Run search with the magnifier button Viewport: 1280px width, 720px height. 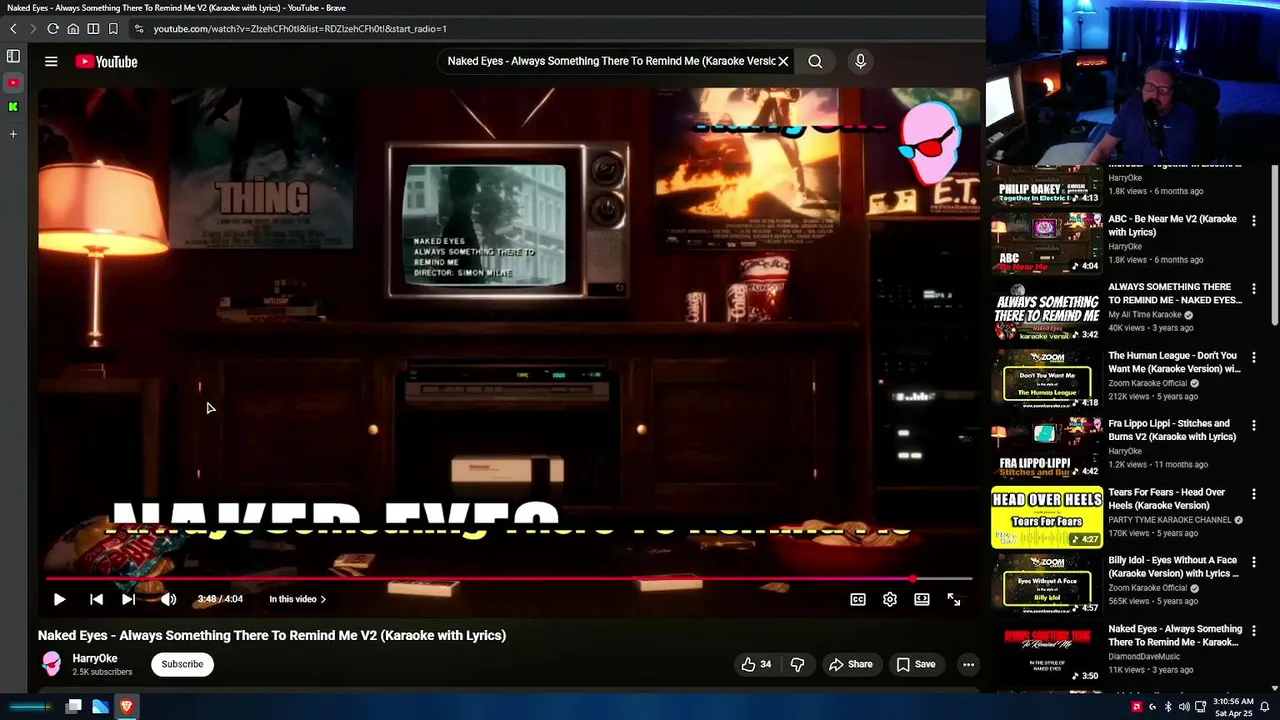(815, 61)
